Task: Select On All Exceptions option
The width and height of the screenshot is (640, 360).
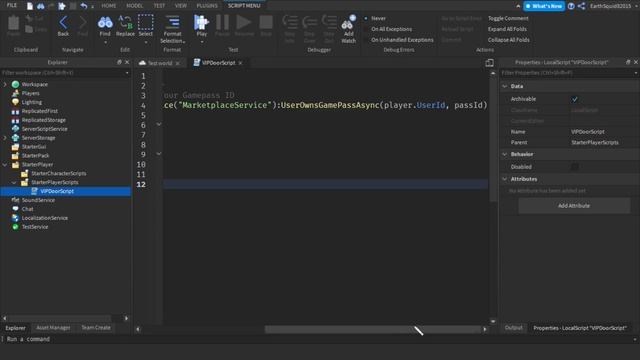Action: [x=391, y=29]
